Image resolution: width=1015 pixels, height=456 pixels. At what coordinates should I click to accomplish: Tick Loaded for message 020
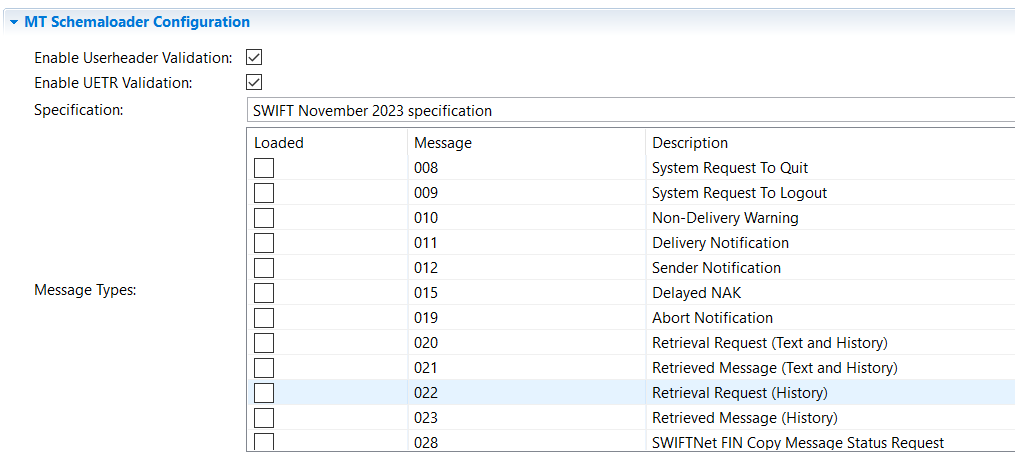coord(263,343)
